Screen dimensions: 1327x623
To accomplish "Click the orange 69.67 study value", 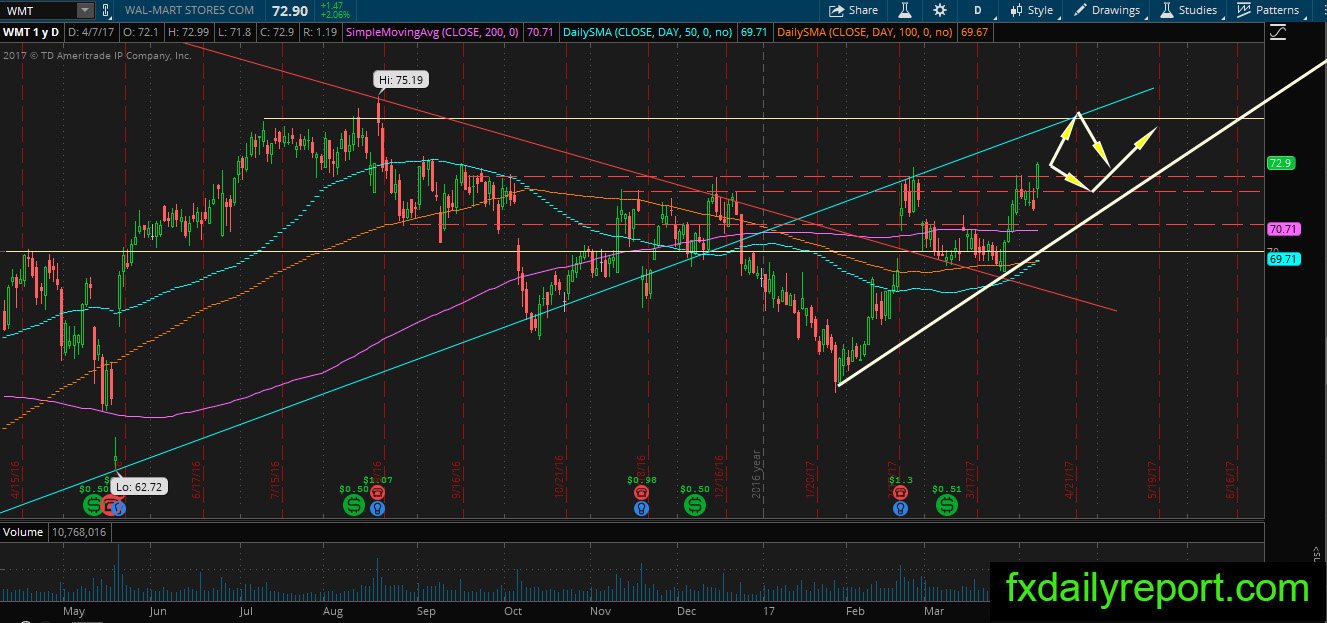I will pos(976,33).
